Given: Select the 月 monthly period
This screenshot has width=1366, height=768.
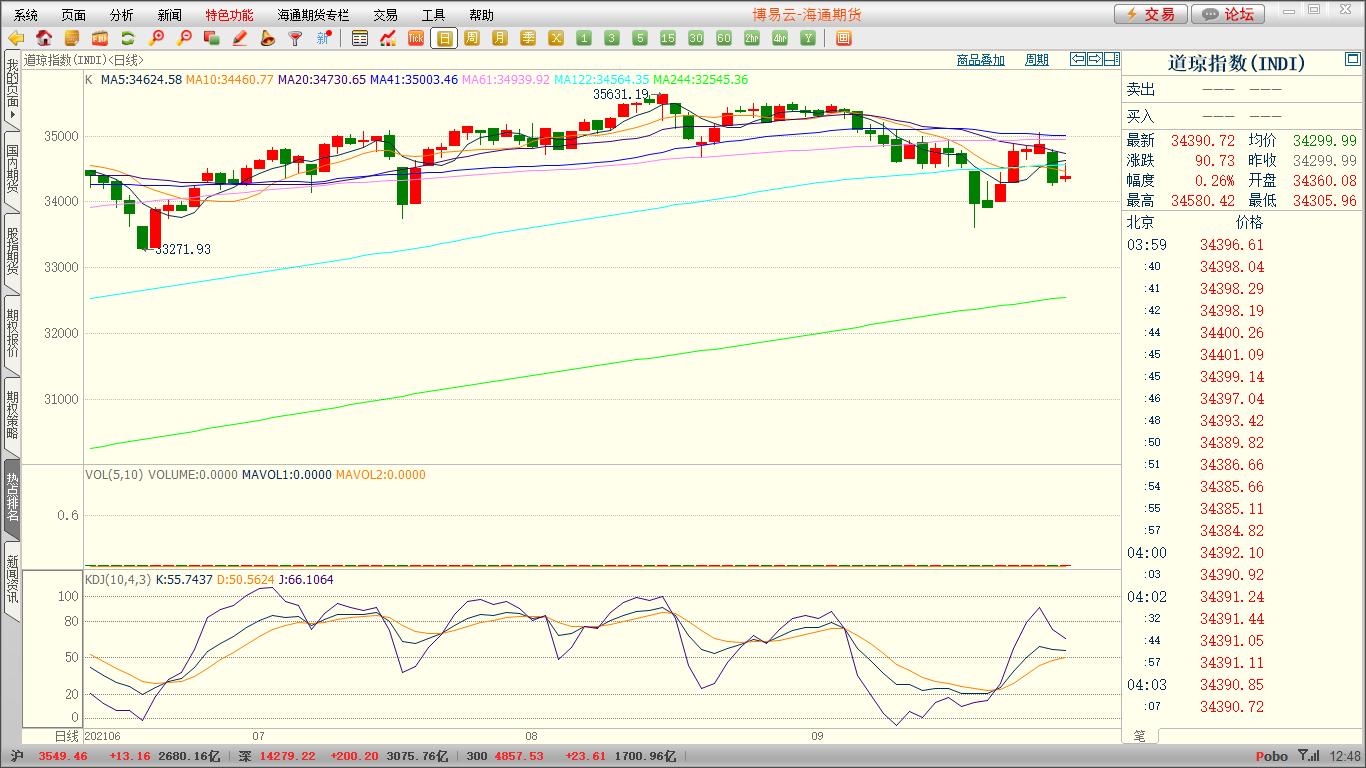Looking at the screenshot, I should (500, 38).
